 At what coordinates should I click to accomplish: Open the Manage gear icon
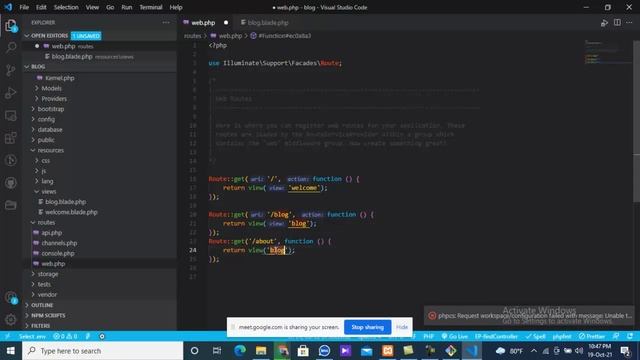click(x=11, y=320)
